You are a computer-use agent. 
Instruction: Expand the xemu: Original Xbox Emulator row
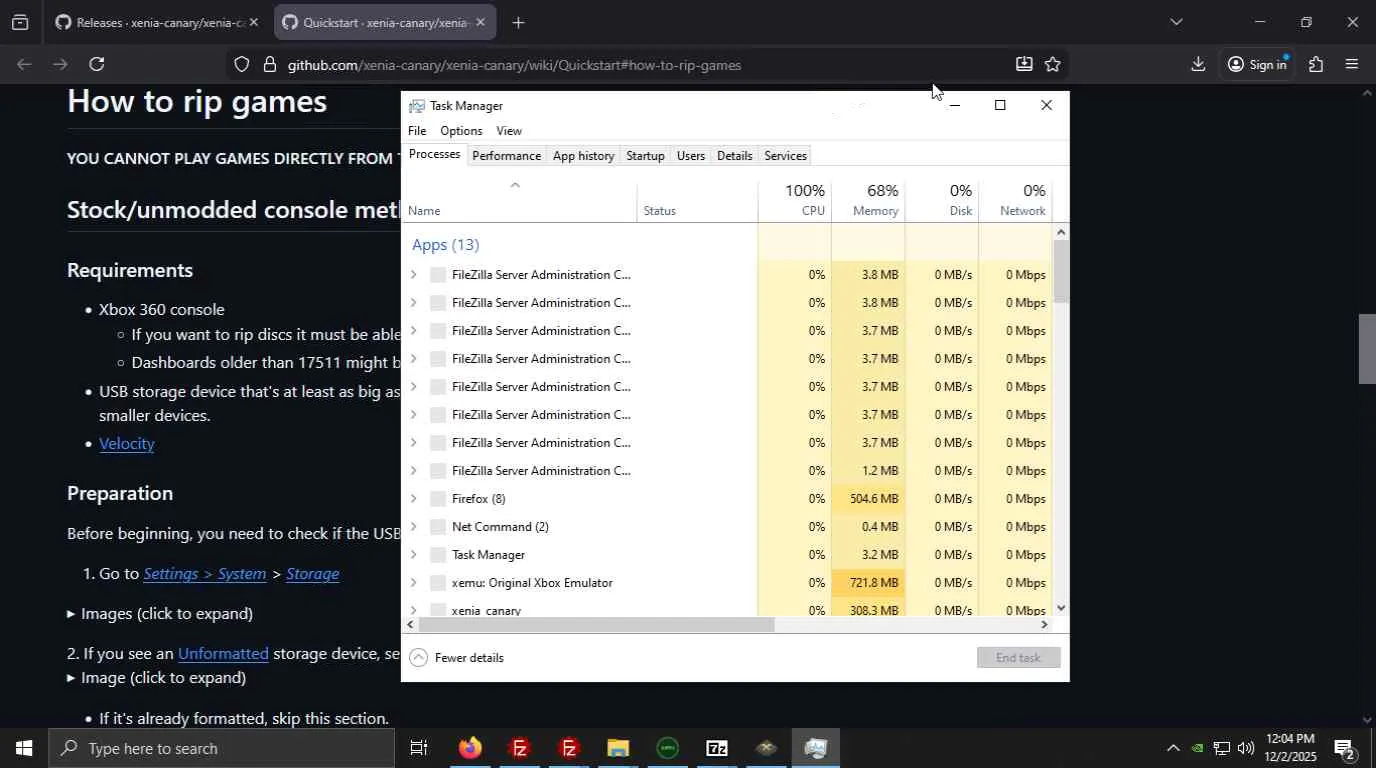(x=413, y=583)
